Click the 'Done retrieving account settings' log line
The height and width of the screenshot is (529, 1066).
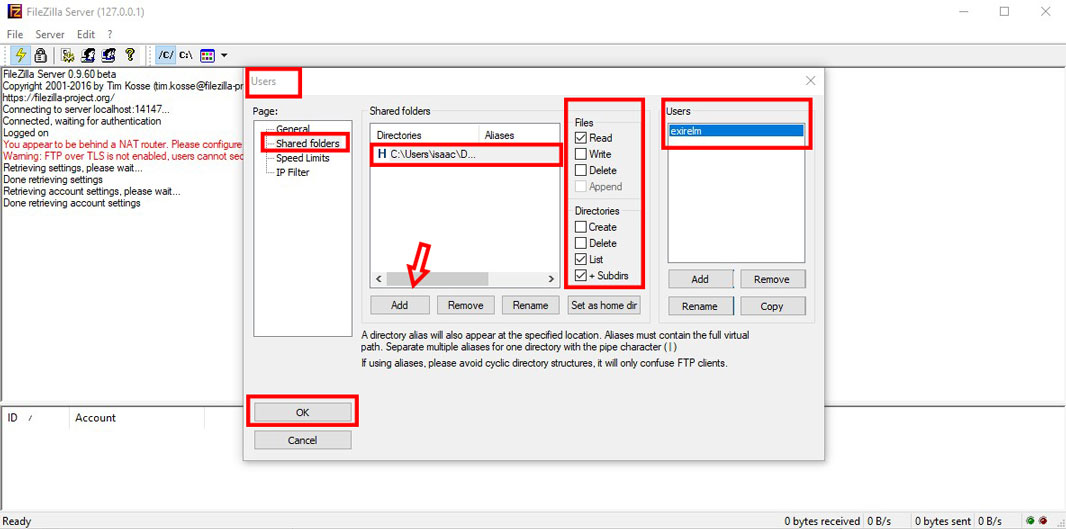pos(71,203)
